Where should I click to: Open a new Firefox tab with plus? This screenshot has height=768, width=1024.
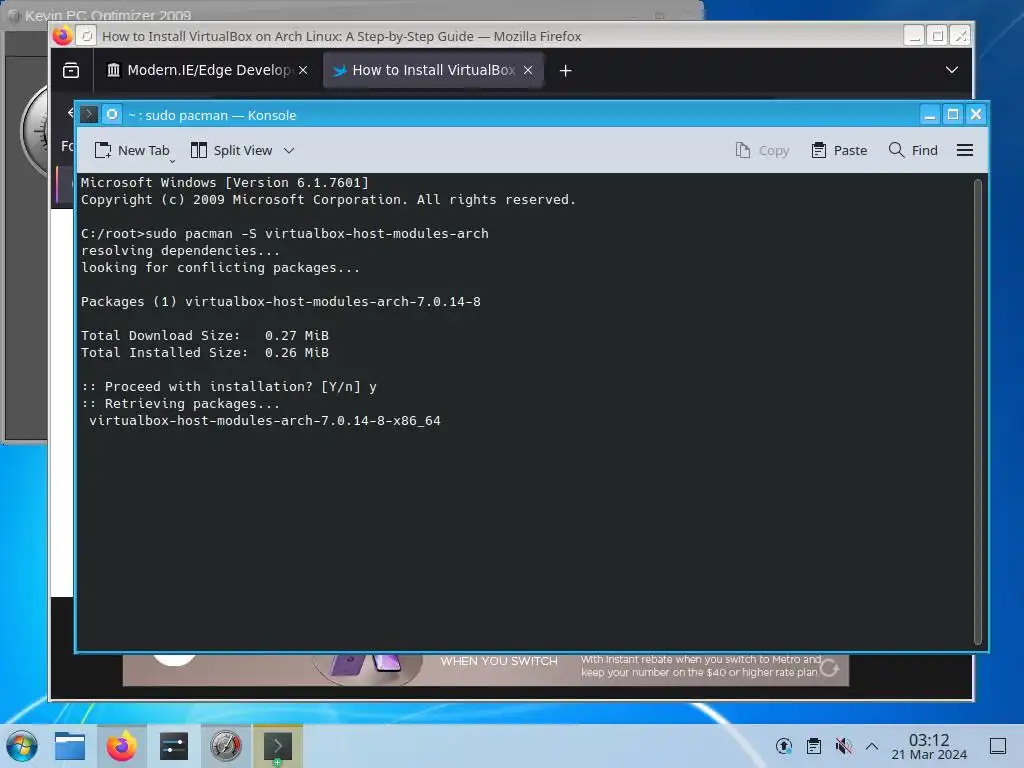click(566, 71)
